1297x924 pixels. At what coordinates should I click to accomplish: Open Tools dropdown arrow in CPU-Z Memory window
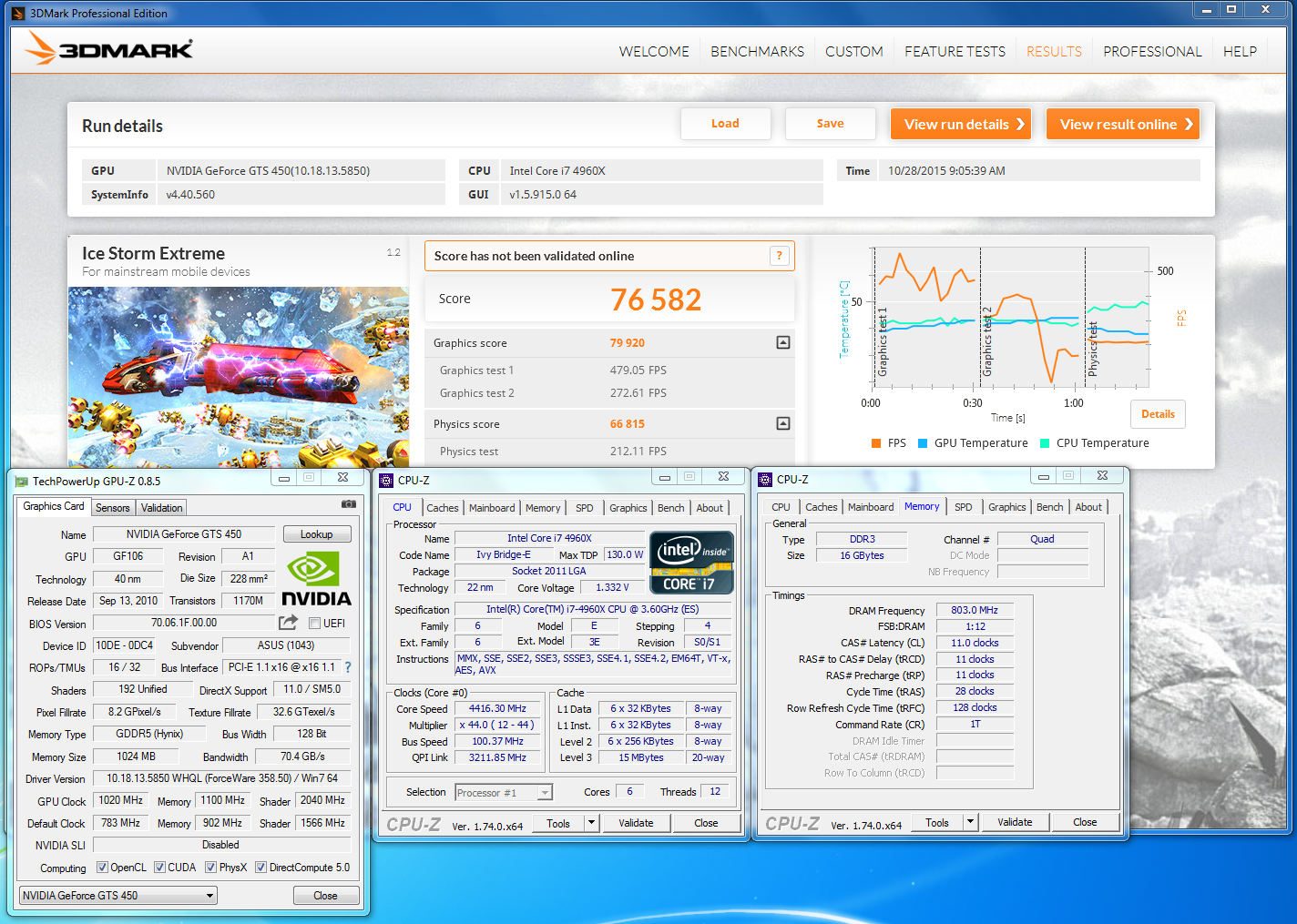pos(970,822)
